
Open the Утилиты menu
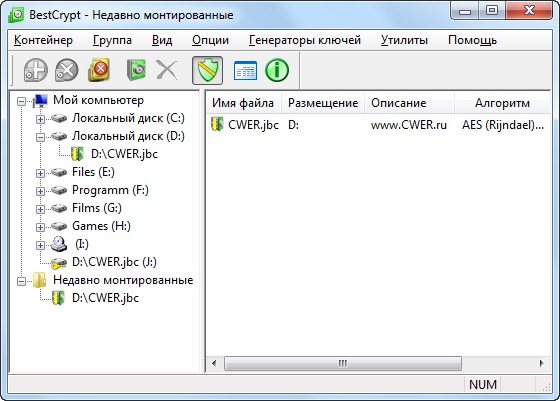(404, 40)
